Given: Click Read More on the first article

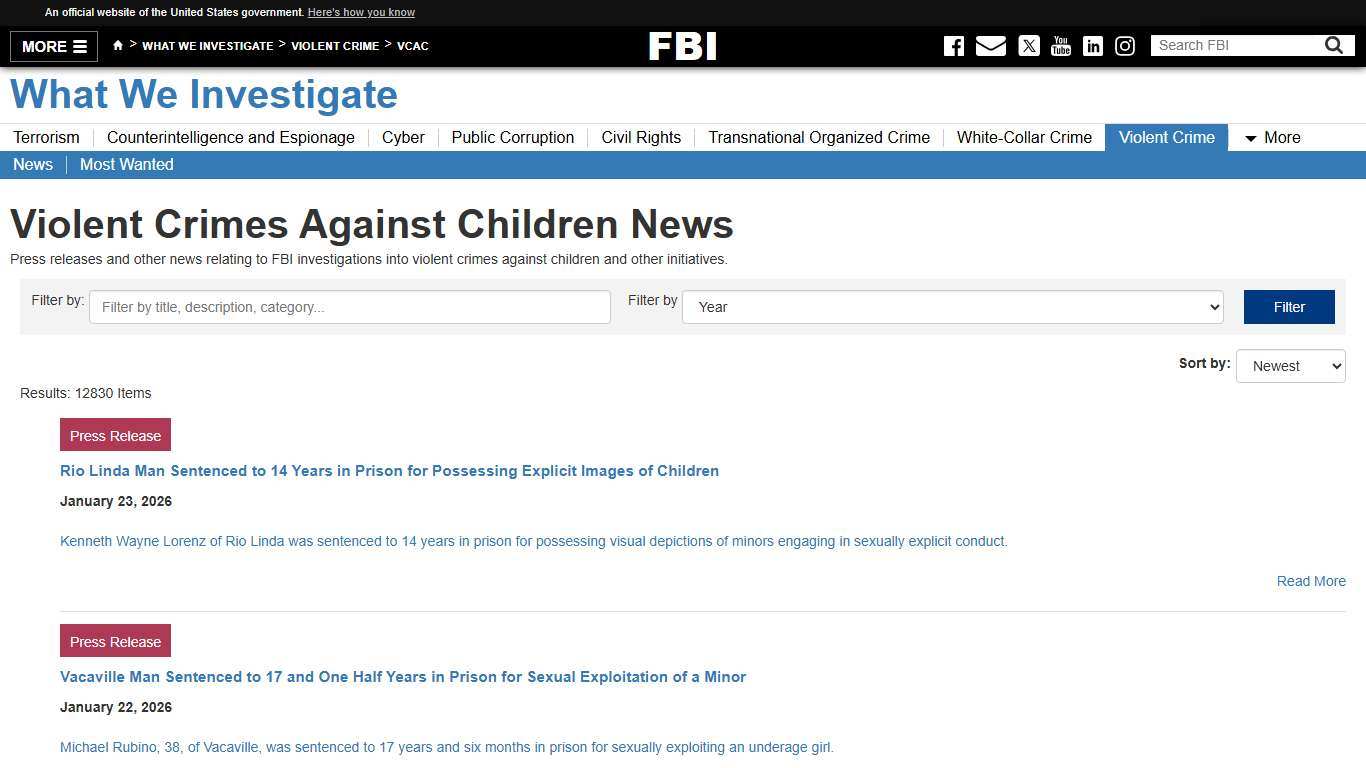Looking at the screenshot, I should pyautogui.click(x=1311, y=581).
